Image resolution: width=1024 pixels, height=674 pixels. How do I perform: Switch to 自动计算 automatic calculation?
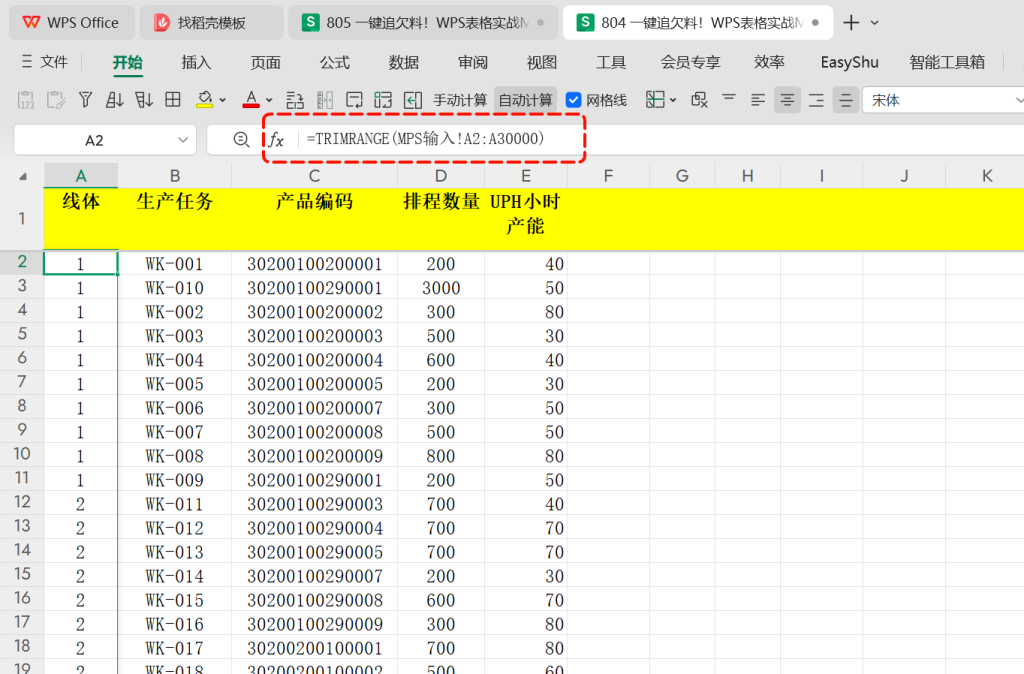(525, 100)
